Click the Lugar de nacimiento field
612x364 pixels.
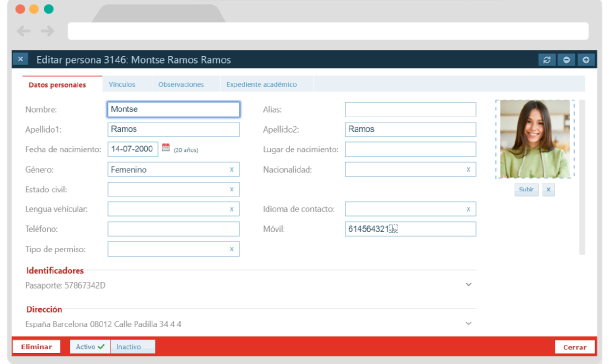pyautogui.click(x=411, y=149)
